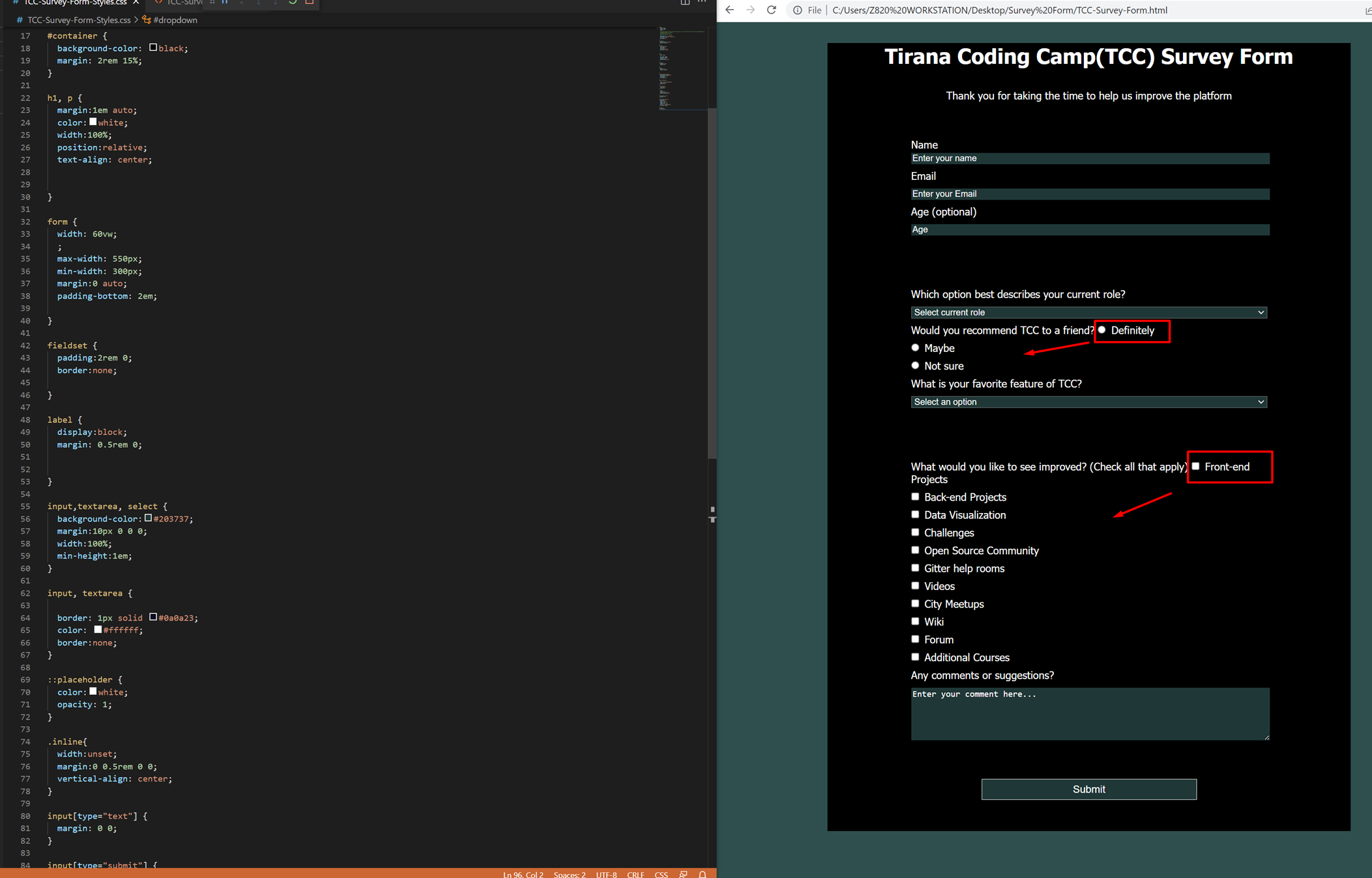1372x878 pixels.
Task: Click the '::placeholder {' selector line
Action: click(85, 680)
